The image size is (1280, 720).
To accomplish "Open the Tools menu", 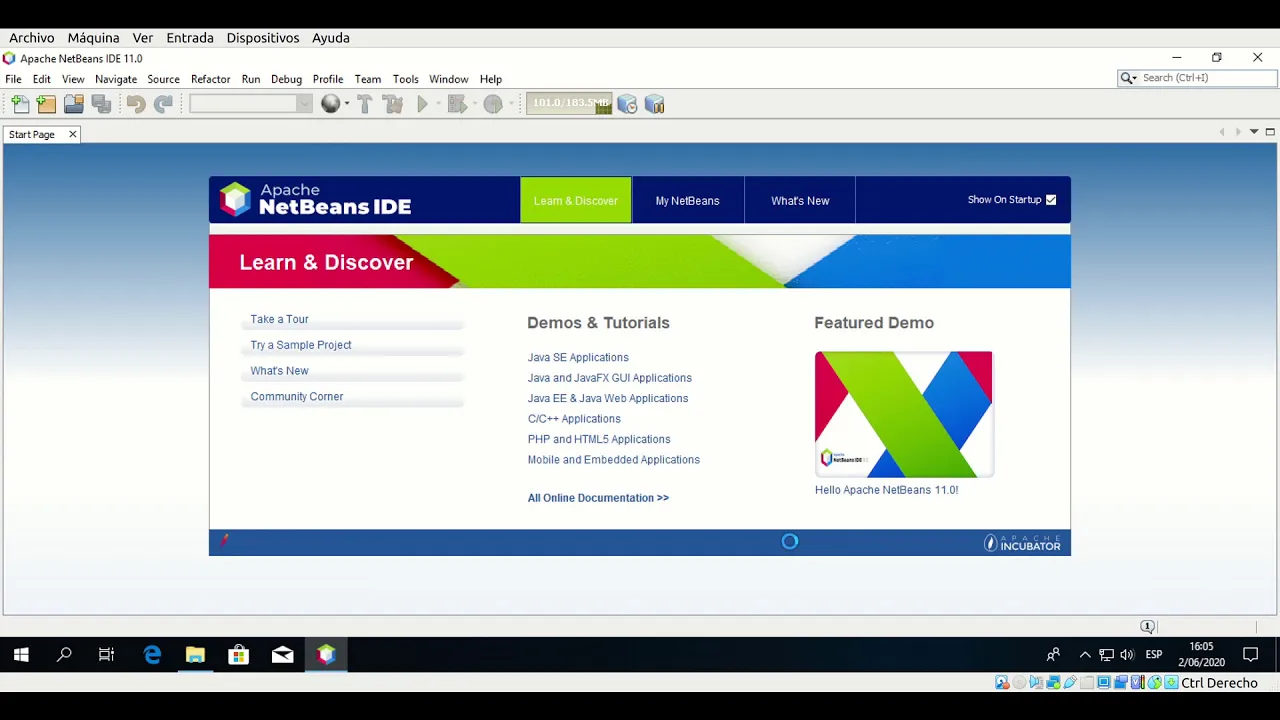I will pos(405,79).
